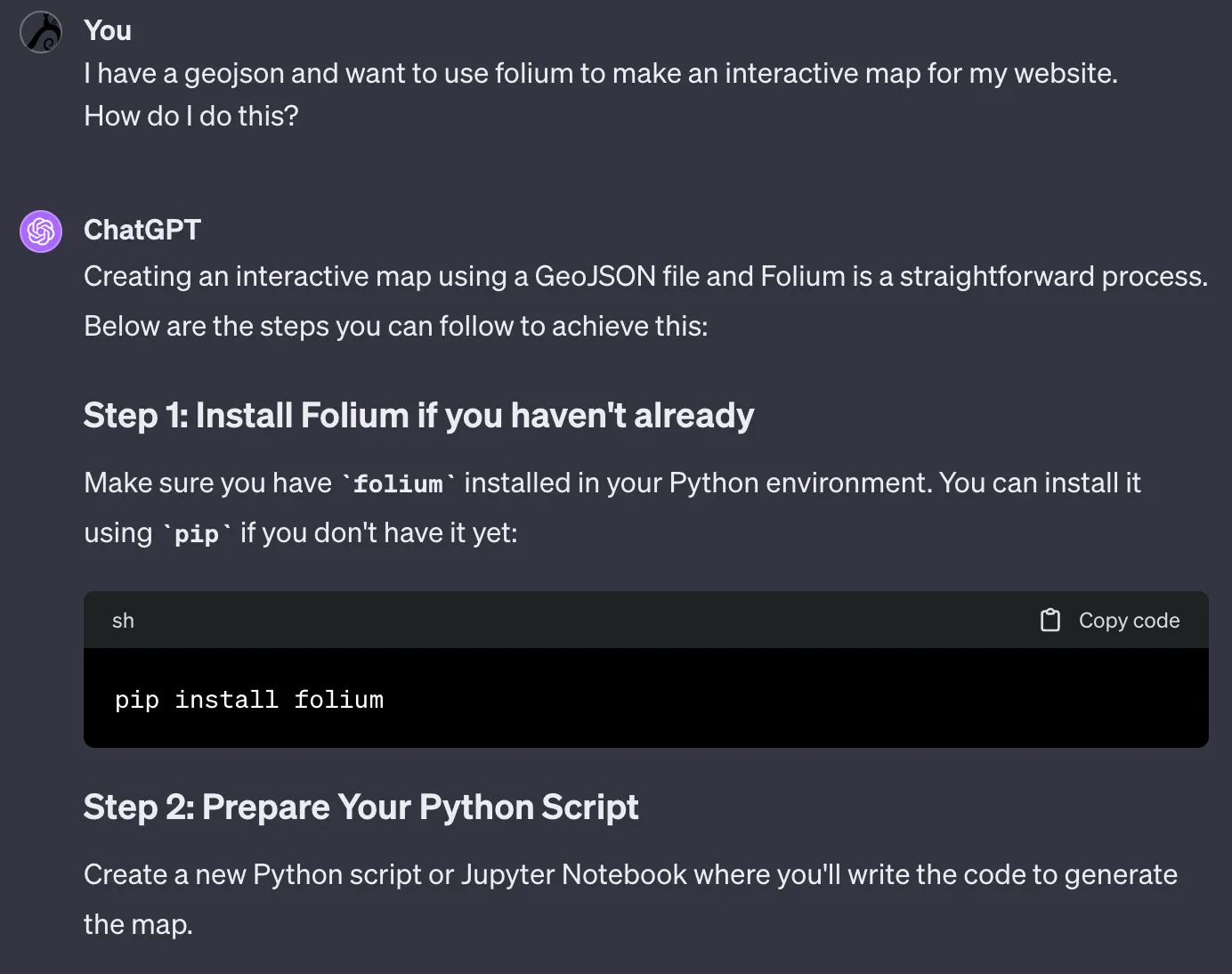Click the inline `pip` code in the paragraph

pyautogui.click(x=196, y=533)
